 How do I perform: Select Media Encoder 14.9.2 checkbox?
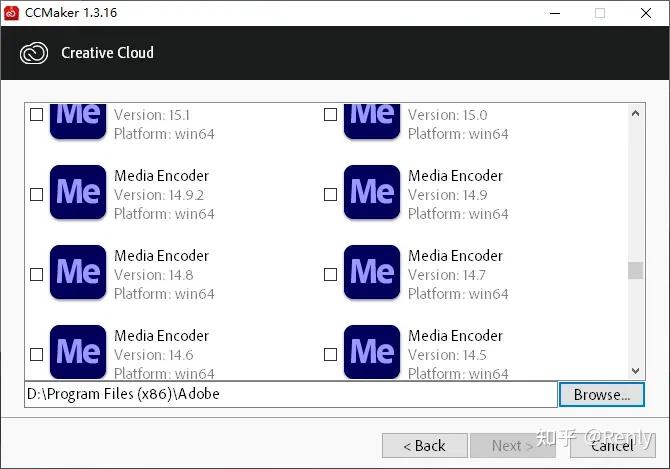point(37,194)
